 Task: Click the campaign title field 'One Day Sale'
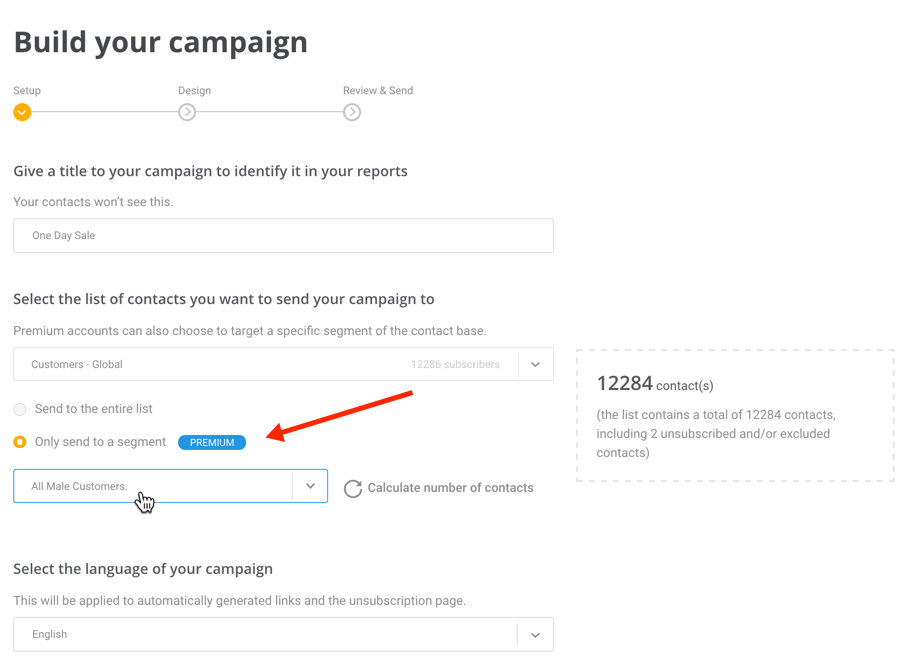[x=283, y=236]
